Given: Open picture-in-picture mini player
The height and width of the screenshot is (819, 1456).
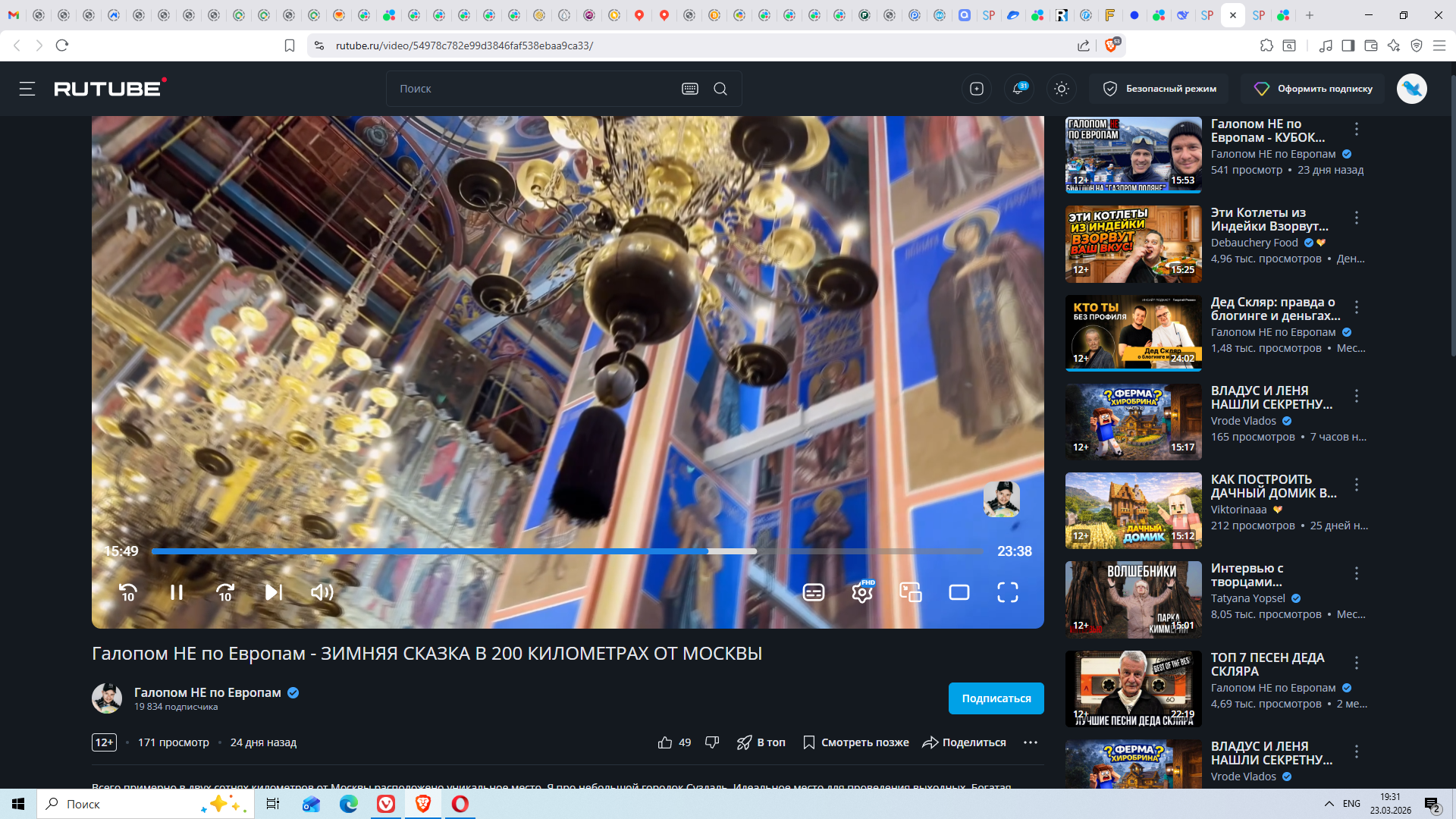Looking at the screenshot, I should 910,592.
